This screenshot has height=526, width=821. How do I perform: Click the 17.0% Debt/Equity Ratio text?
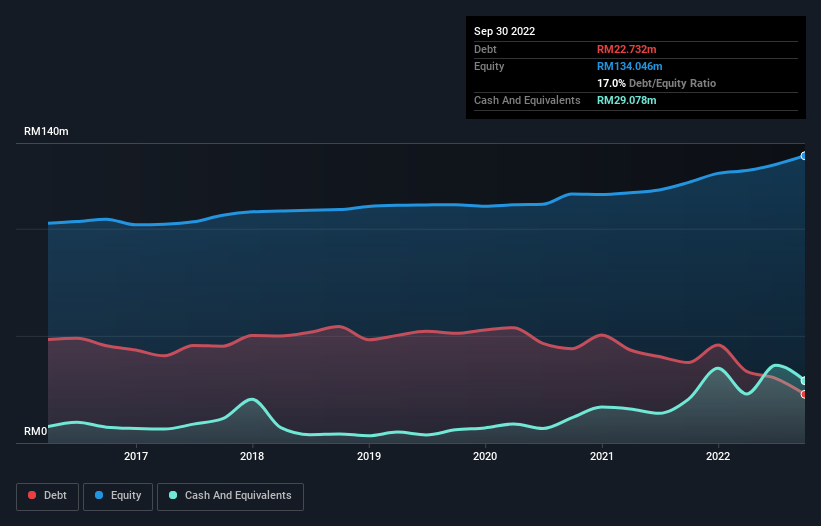[656, 83]
